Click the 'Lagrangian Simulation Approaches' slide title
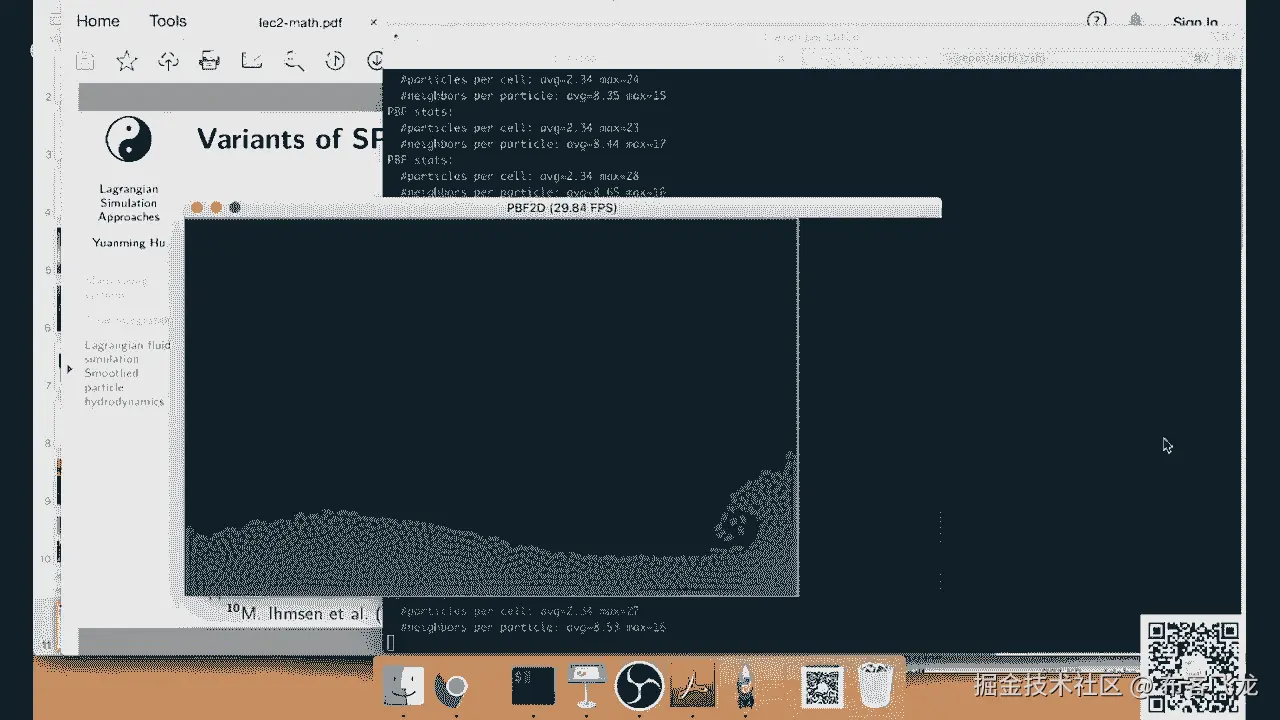 coord(129,203)
